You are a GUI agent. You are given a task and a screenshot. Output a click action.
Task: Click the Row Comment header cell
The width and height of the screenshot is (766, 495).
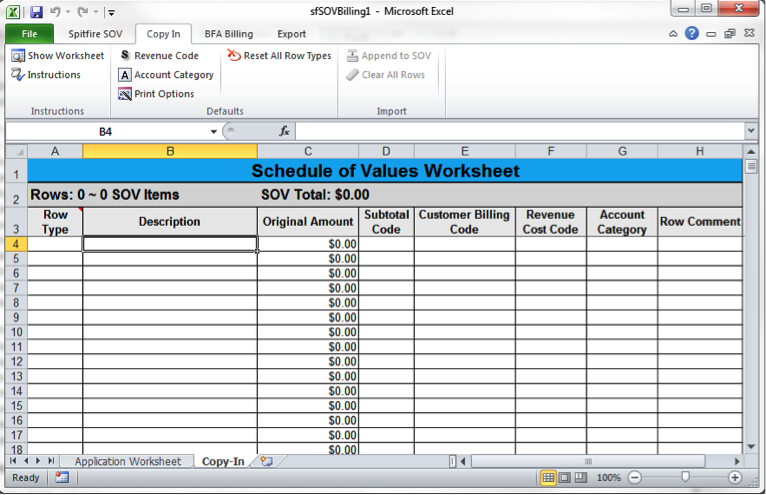click(700, 222)
